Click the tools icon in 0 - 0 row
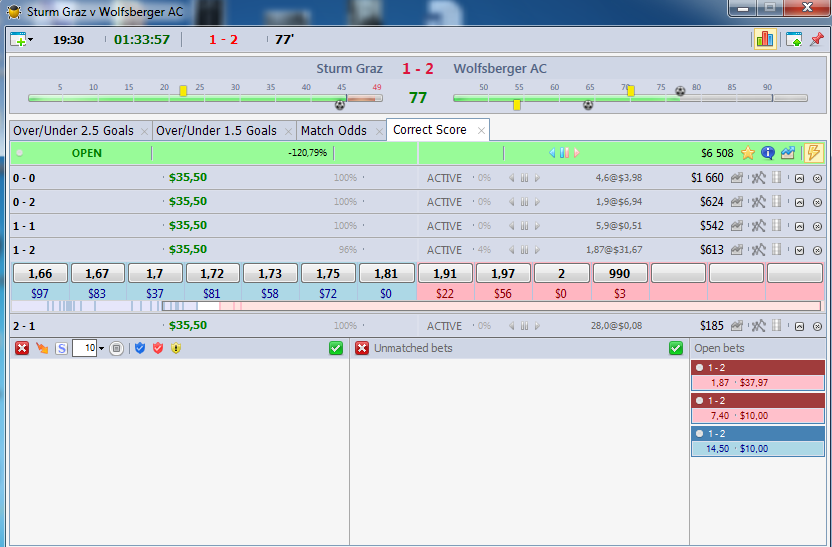This screenshot has width=832, height=547. click(x=758, y=178)
